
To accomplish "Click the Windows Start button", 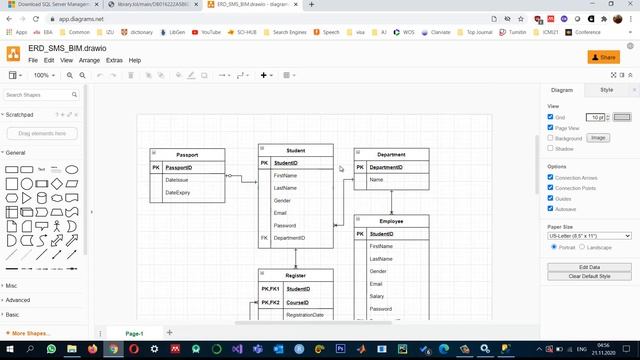I will [10, 349].
